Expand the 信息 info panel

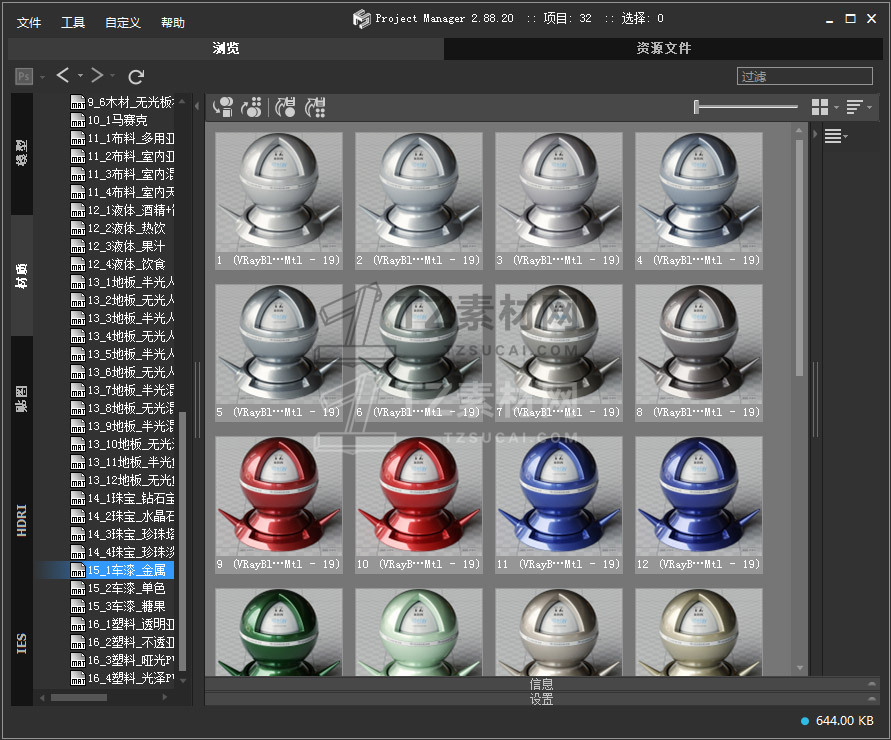[x=540, y=684]
